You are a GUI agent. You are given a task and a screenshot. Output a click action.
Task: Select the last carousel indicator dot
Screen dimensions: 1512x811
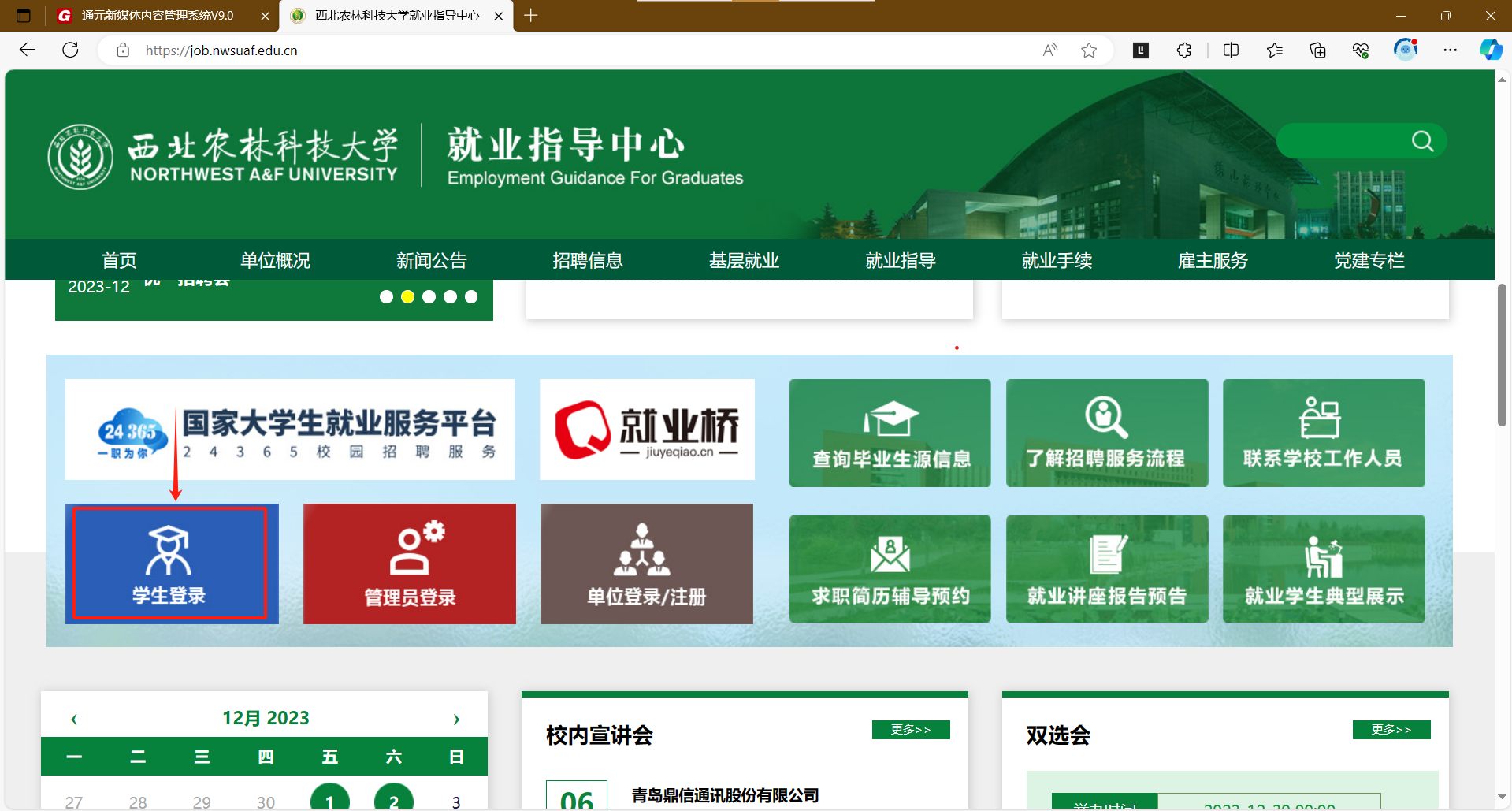[471, 297]
